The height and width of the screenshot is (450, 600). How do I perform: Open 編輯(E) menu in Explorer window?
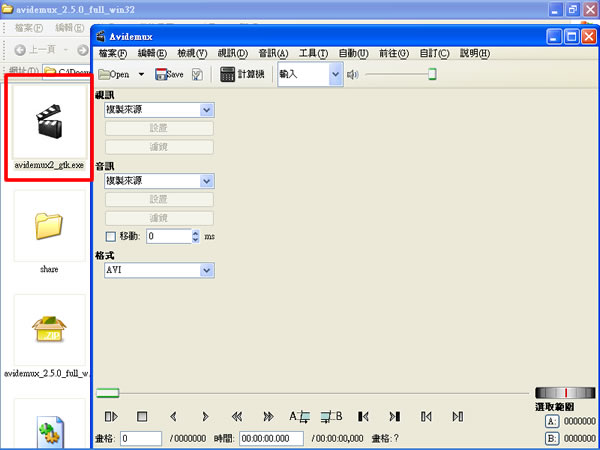[x=70, y=28]
